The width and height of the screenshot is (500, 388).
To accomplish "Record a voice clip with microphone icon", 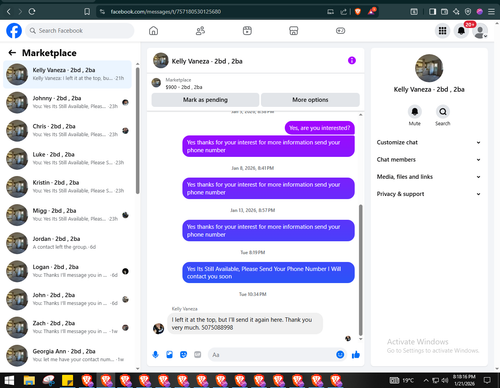I will coord(155,355).
